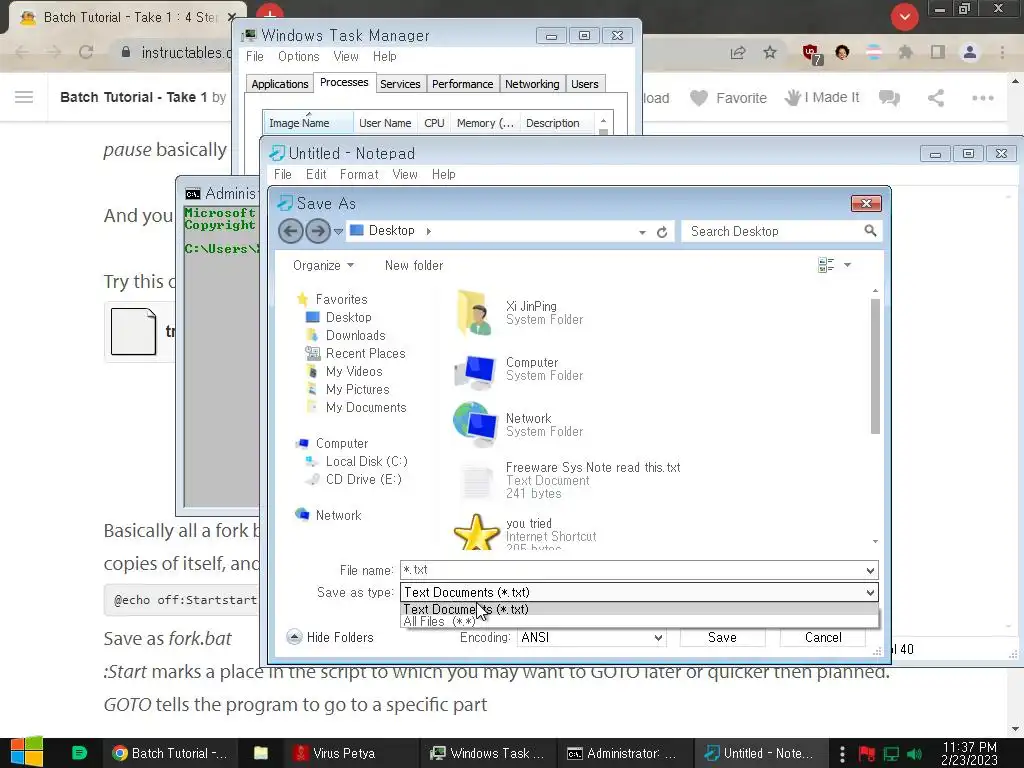The height and width of the screenshot is (768, 1024).
Task: Click the Forward arrow in Save As dialog
Action: 318,231
